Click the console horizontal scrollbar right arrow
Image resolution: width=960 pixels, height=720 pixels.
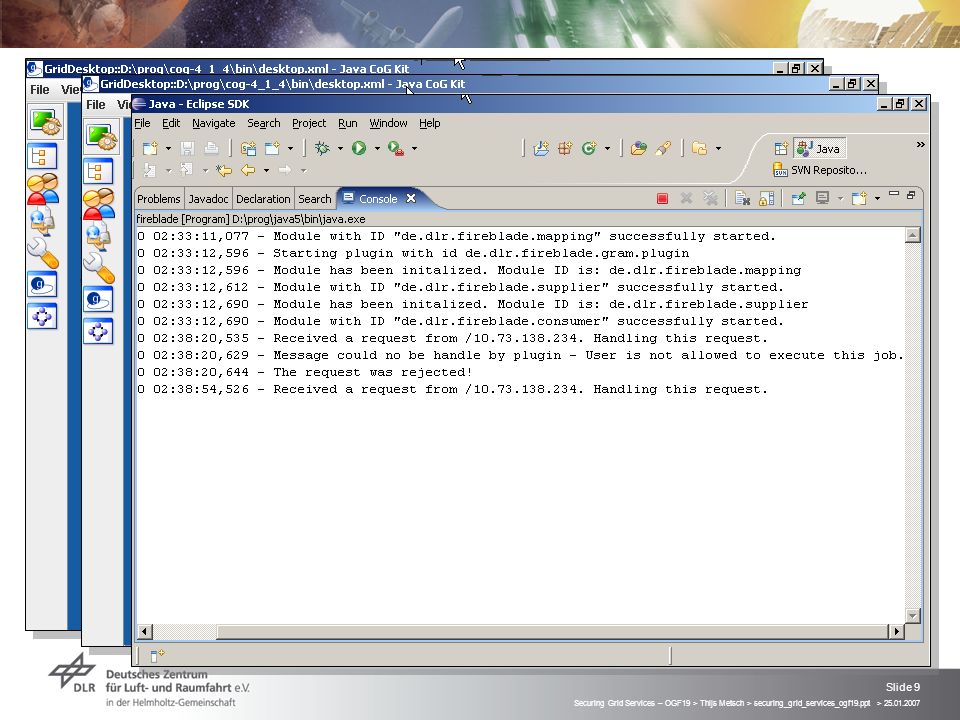pyautogui.click(x=896, y=631)
